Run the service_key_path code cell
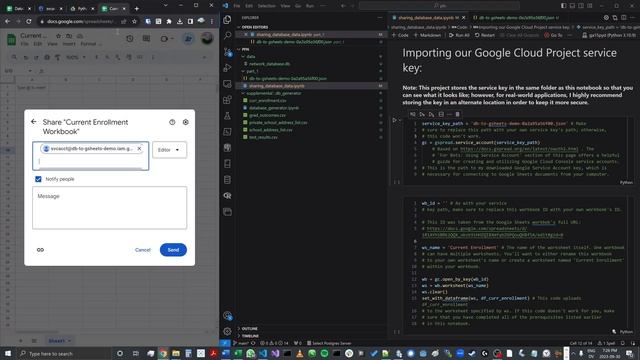640x360 pixels. pyautogui.click(x=394, y=120)
